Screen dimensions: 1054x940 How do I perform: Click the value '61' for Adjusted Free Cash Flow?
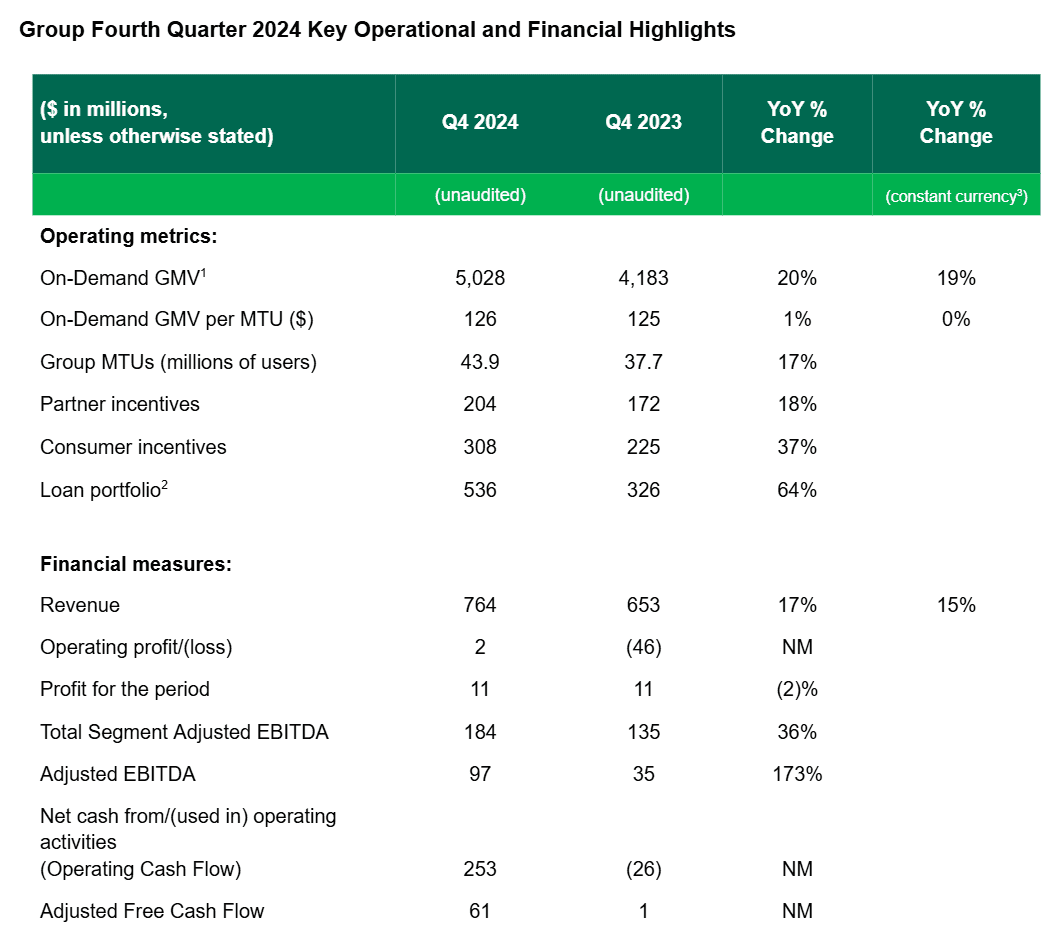pos(480,910)
